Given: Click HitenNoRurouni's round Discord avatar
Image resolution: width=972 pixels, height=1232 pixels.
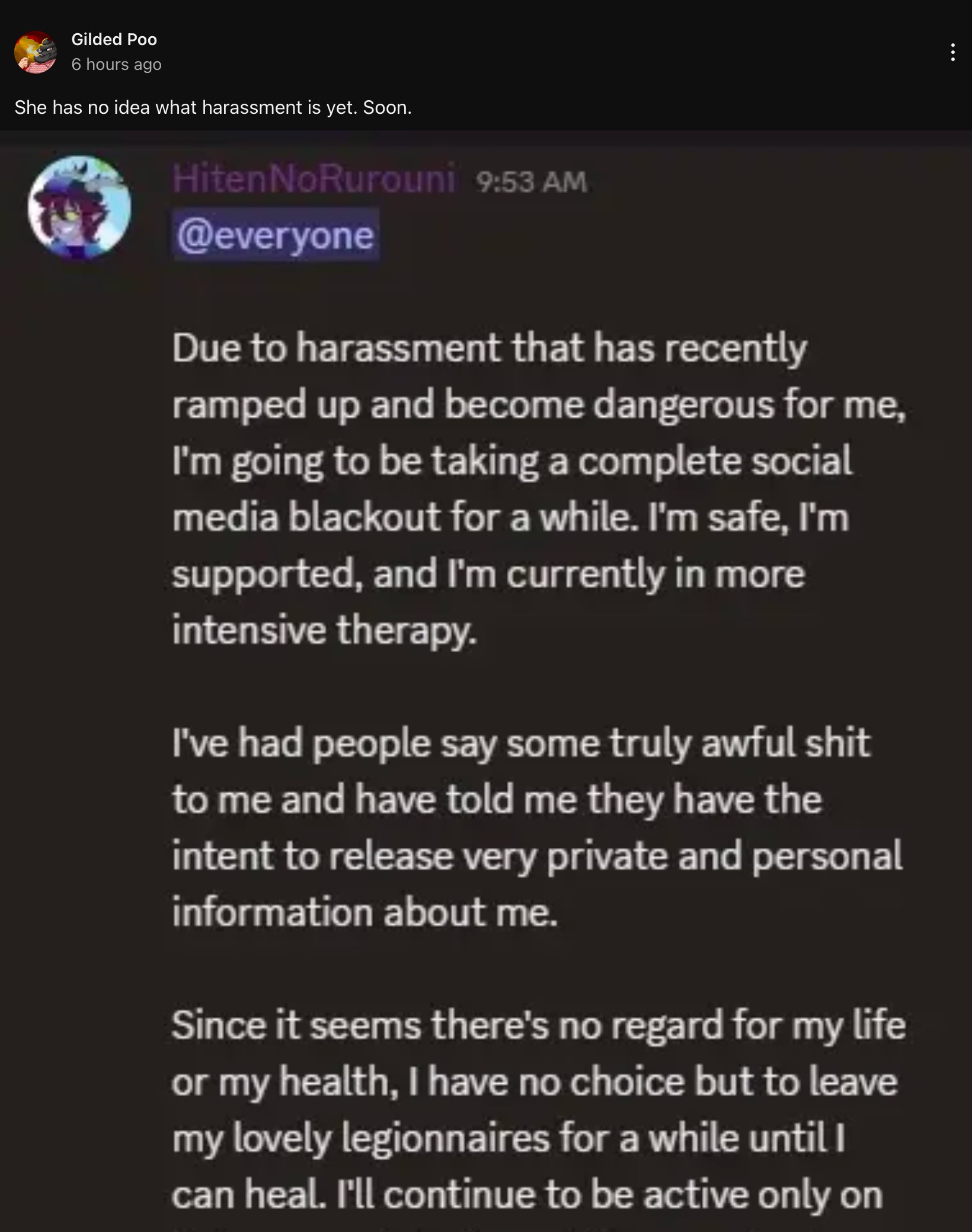Looking at the screenshot, I should pos(79,208).
